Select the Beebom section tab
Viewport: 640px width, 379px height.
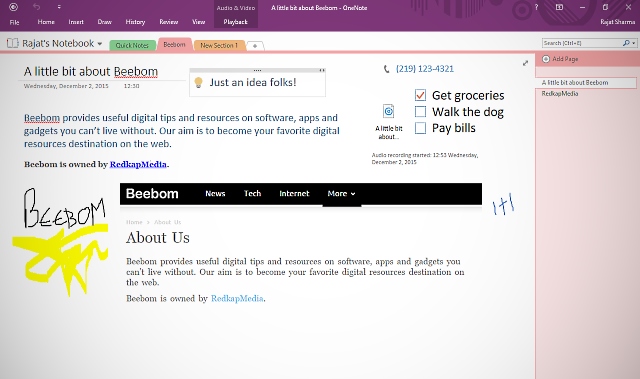tap(174, 44)
